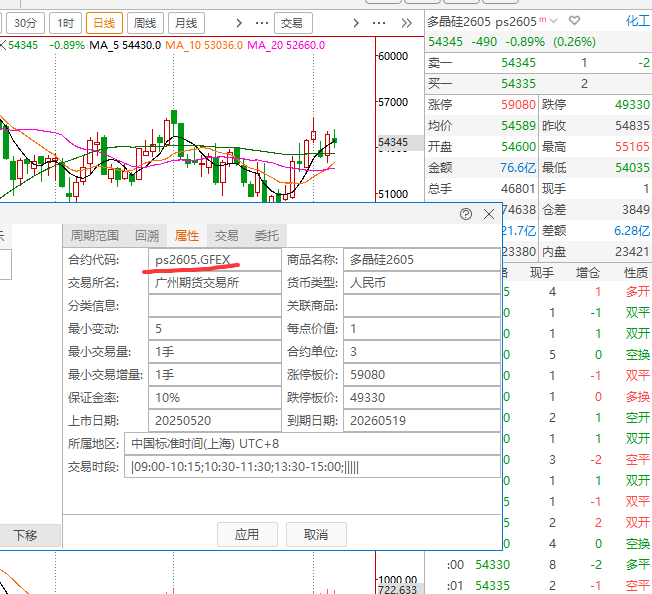Screen dimensions: 652x594
Task: Click the 合约代码 field showing ps2605.GFEX
Action: 213,260
